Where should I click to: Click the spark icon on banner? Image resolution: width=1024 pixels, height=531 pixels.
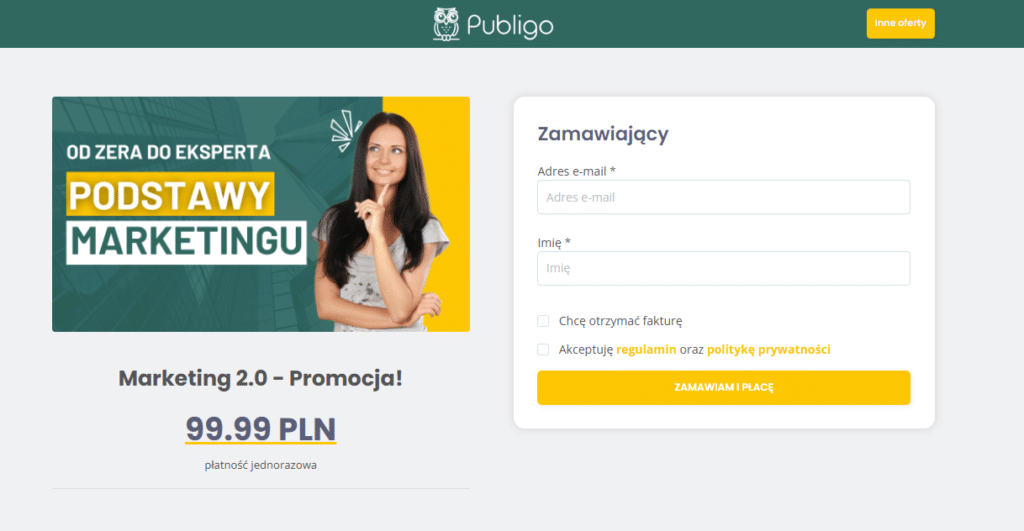[x=345, y=130]
